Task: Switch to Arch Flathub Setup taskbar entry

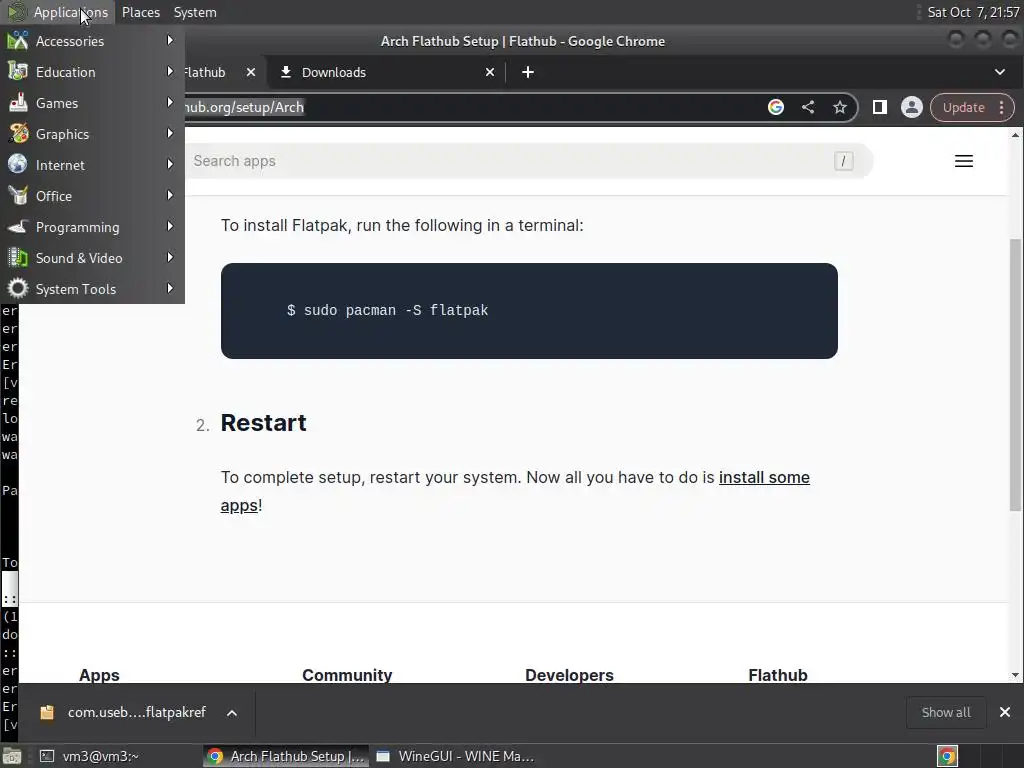Action: [x=285, y=756]
